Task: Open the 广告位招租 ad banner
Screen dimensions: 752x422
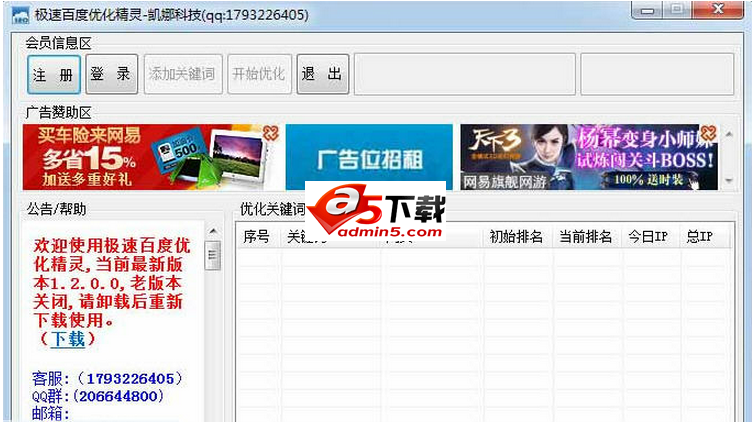Action: (369, 157)
